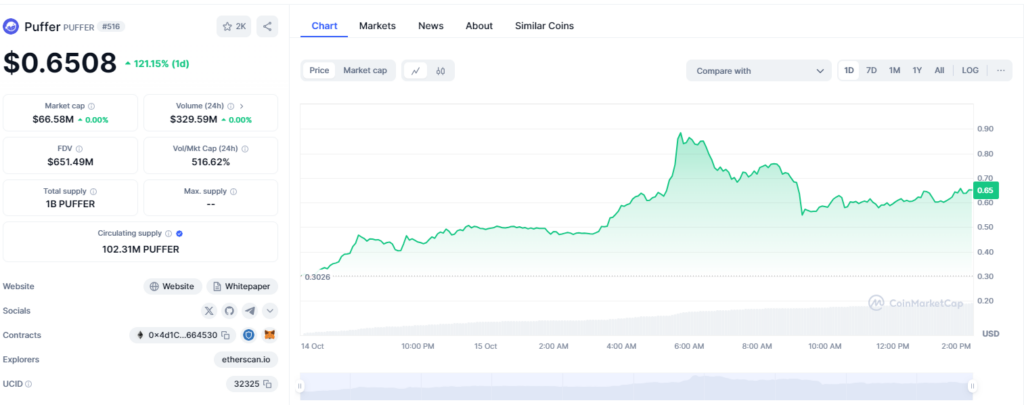The image size is (1024, 405).
Task: Click the 516.62% Vol/Mkt Cap value
Action: click(210, 162)
